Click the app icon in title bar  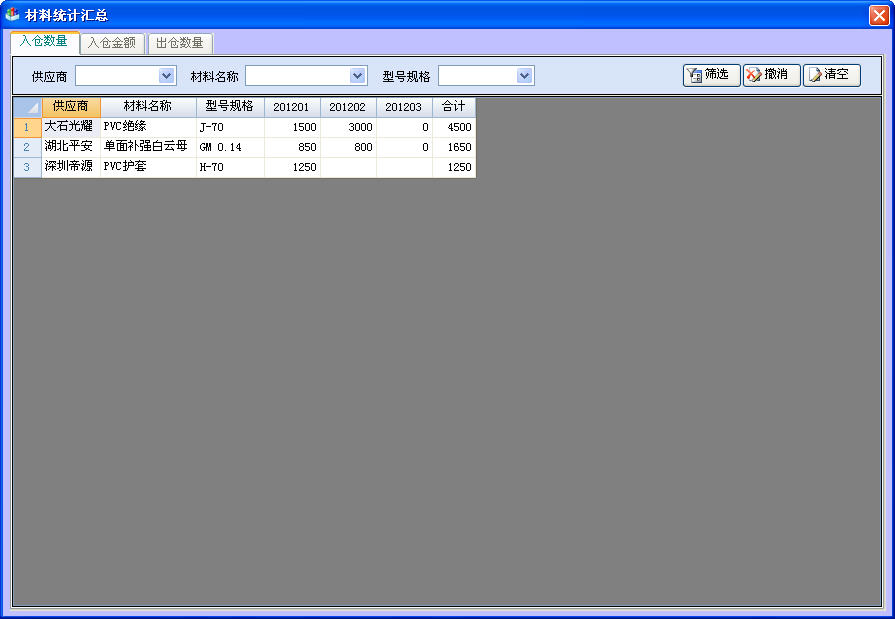(12, 15)
